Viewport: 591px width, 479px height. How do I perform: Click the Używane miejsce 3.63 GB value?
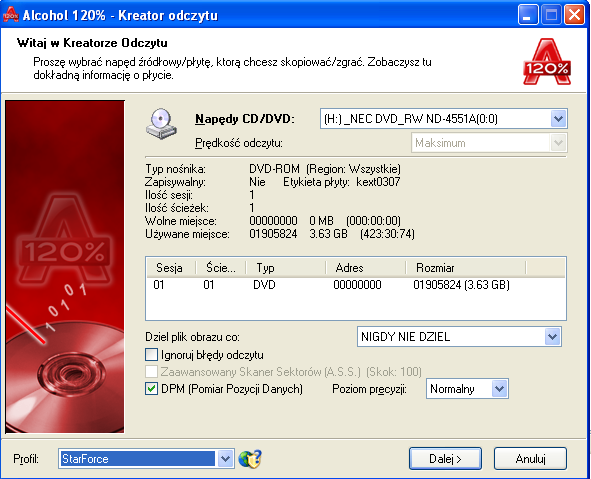coord(328,234)
